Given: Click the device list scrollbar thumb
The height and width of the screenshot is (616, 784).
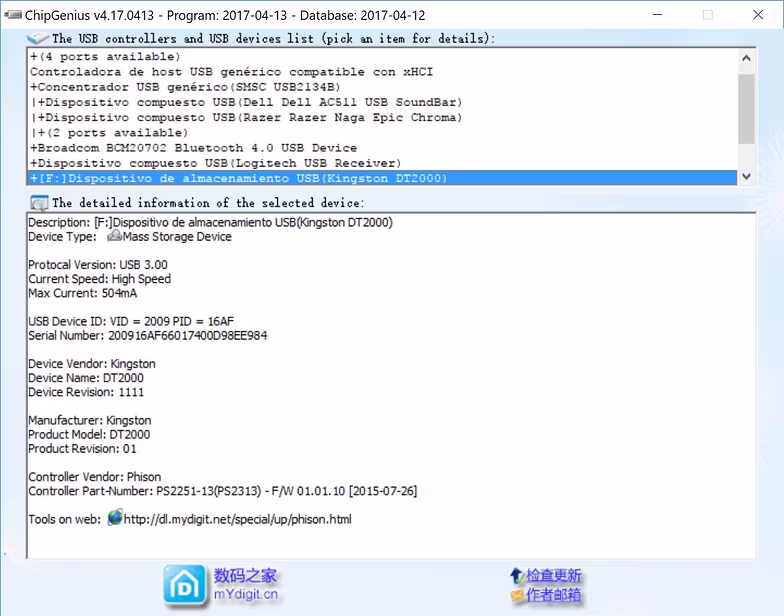Looking at the screenshot, I should point(746,110).
